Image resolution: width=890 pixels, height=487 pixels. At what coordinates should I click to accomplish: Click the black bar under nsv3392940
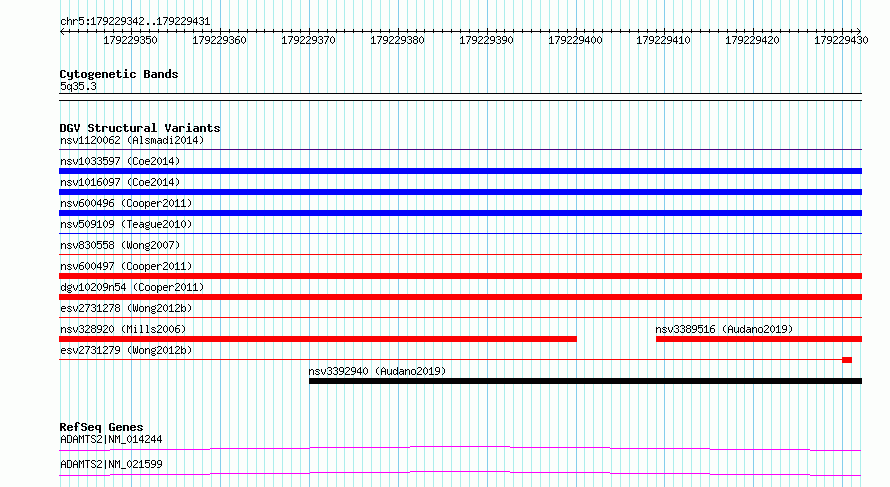[585, 381]
